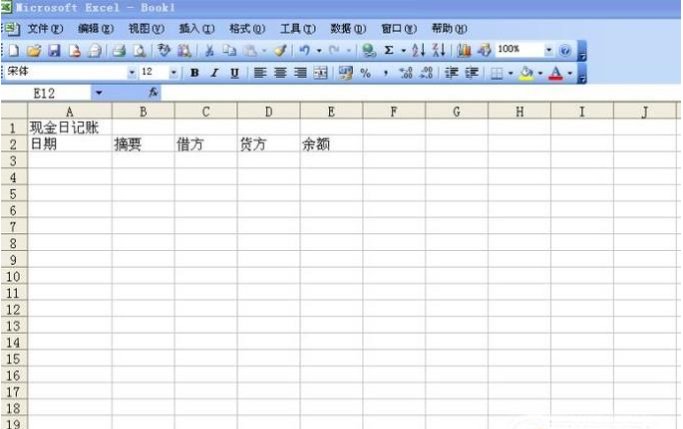
Task: Select cell containing 现金日记账
Action: click(x=70, y=128)
